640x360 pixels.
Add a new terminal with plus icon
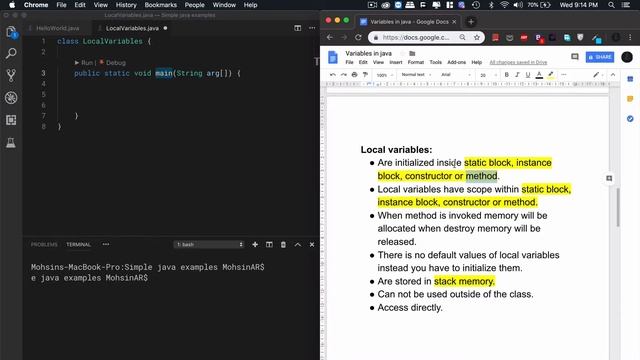tap(255, 244)
